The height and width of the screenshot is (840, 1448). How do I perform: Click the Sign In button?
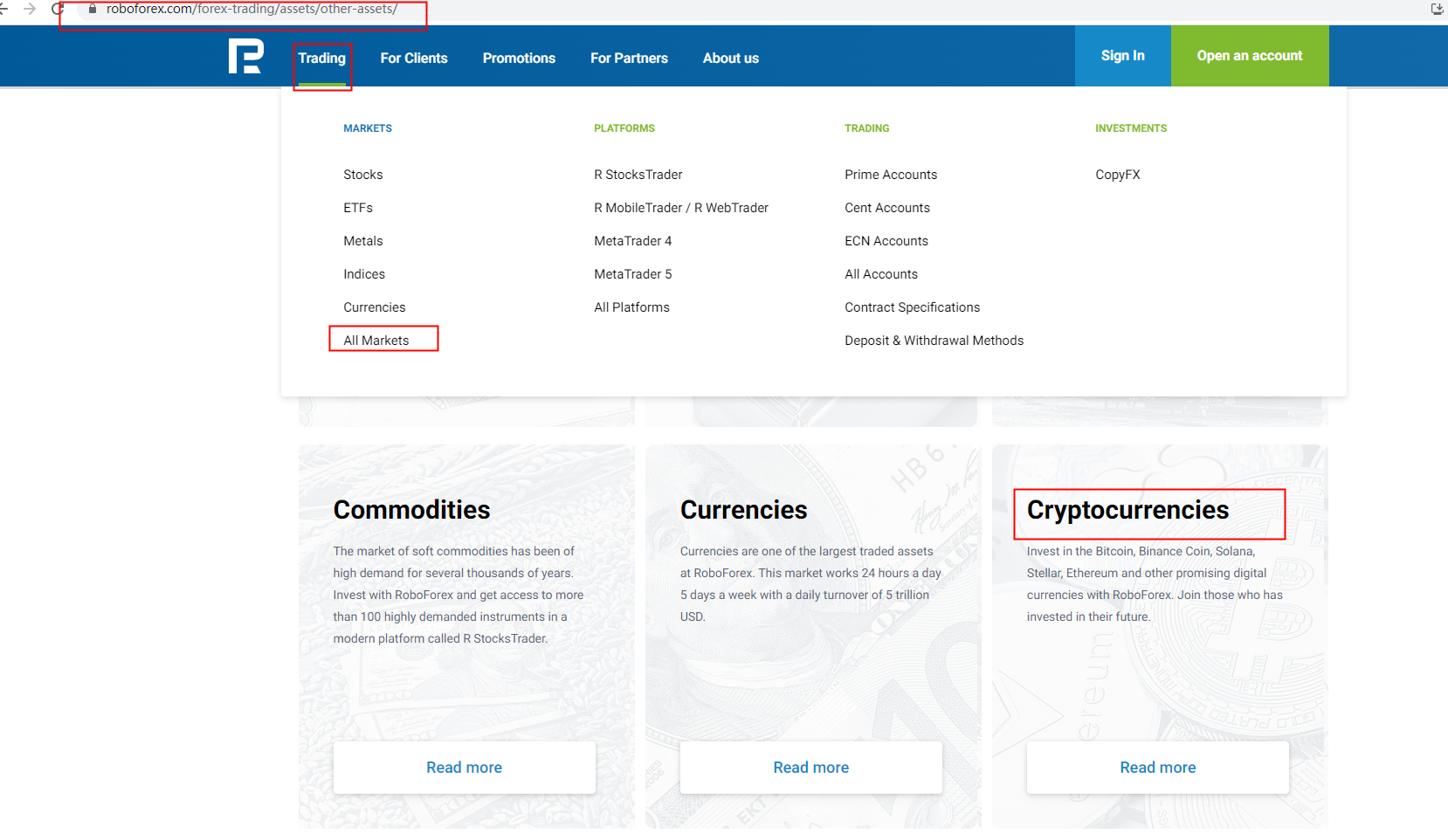(1123, 56)
